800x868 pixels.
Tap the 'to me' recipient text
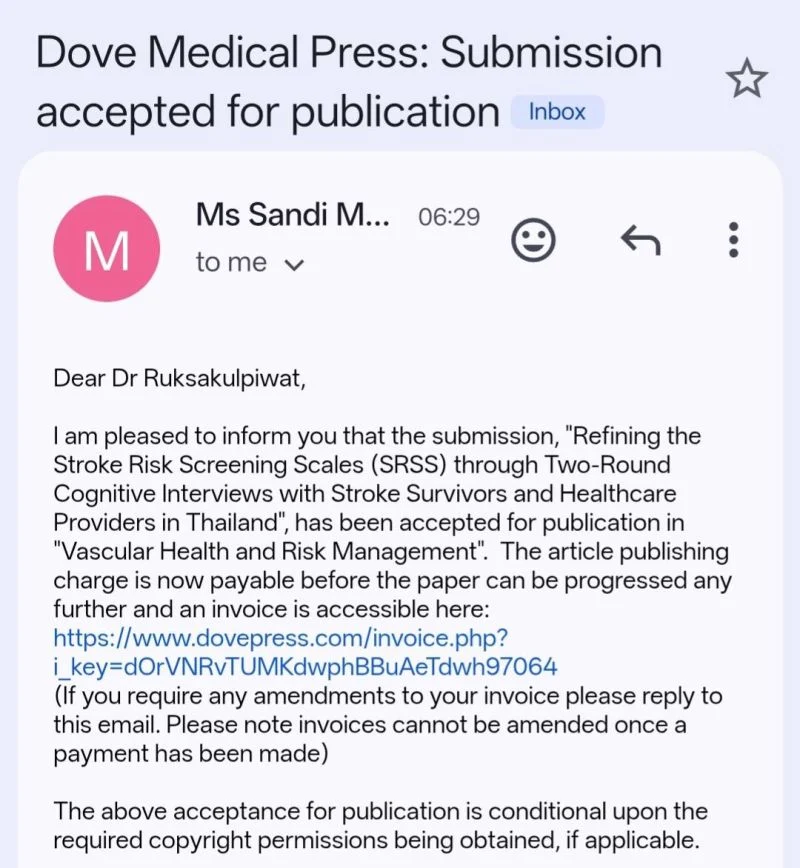pyautogui.click(x=231, y=262)
